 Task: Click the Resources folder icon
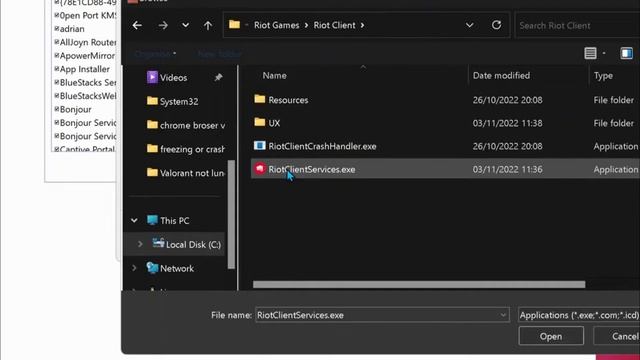point(260,99)
